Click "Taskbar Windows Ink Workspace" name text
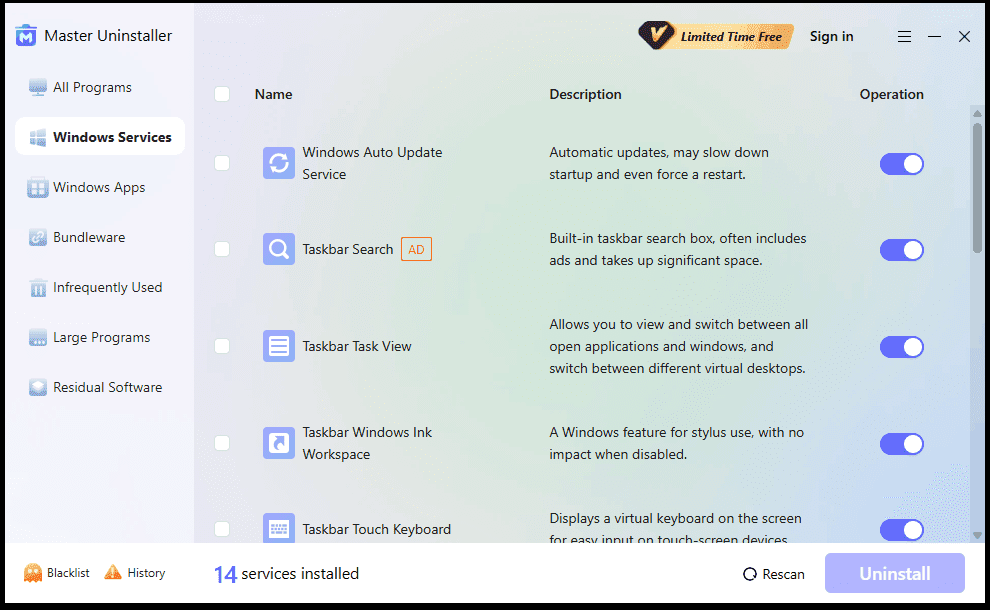 pos(367,443)
